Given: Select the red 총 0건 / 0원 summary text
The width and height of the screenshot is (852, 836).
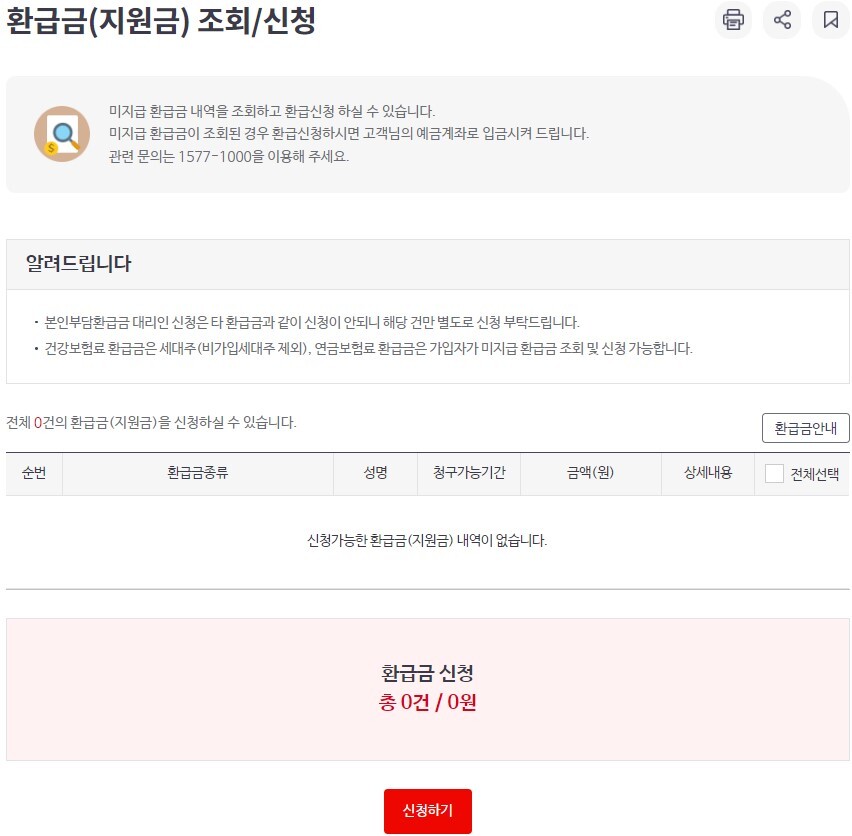Looking at the screenshot, I should (428, 702).
